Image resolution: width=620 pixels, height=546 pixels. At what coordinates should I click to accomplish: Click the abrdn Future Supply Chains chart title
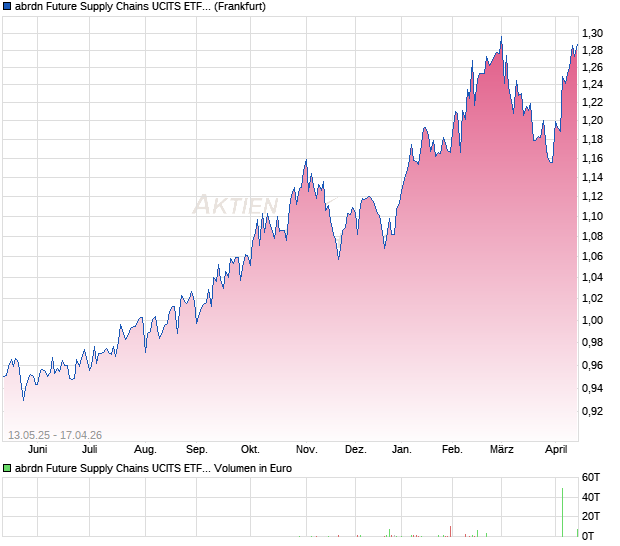click(112, 7)
